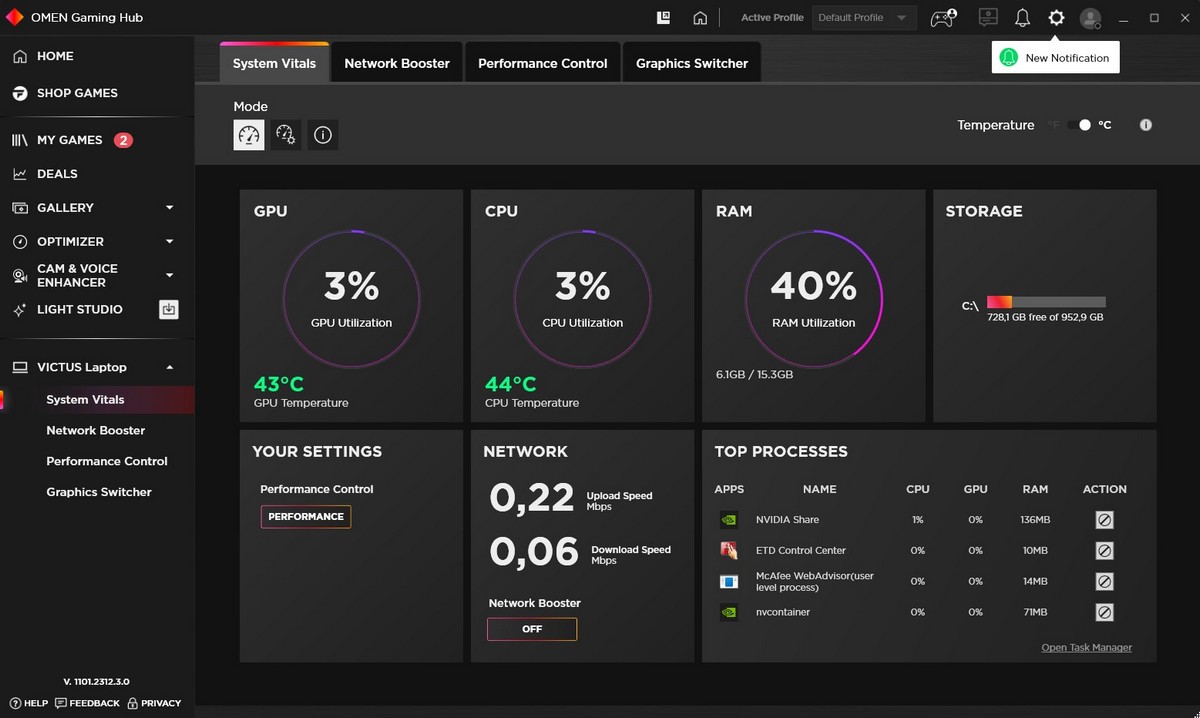This screenshot has width=1200, height=718.
Task: Click the NVIDIA Share app icon
Action: 729,520
